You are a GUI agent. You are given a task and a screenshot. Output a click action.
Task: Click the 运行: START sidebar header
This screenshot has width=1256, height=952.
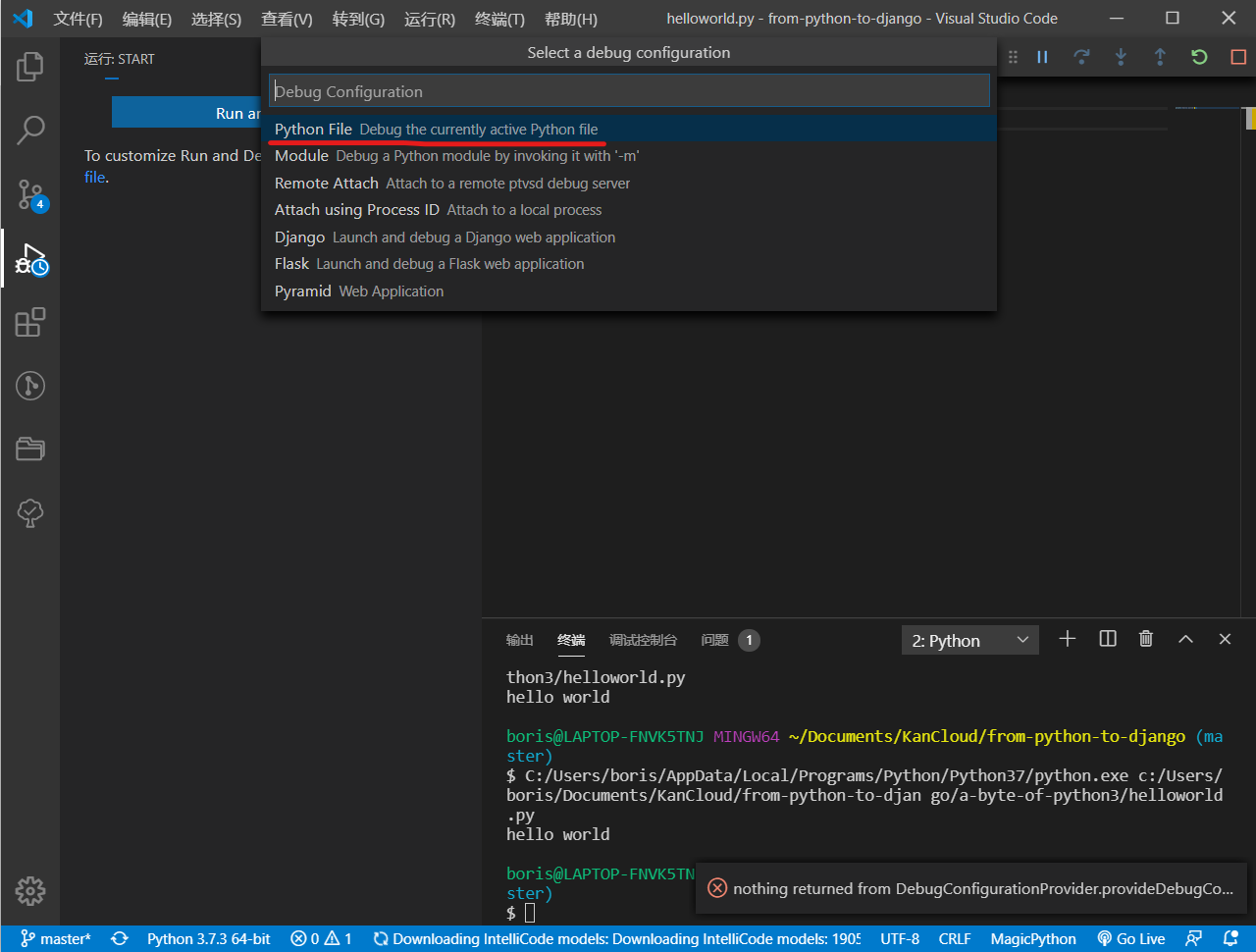[x=120, y=59]
